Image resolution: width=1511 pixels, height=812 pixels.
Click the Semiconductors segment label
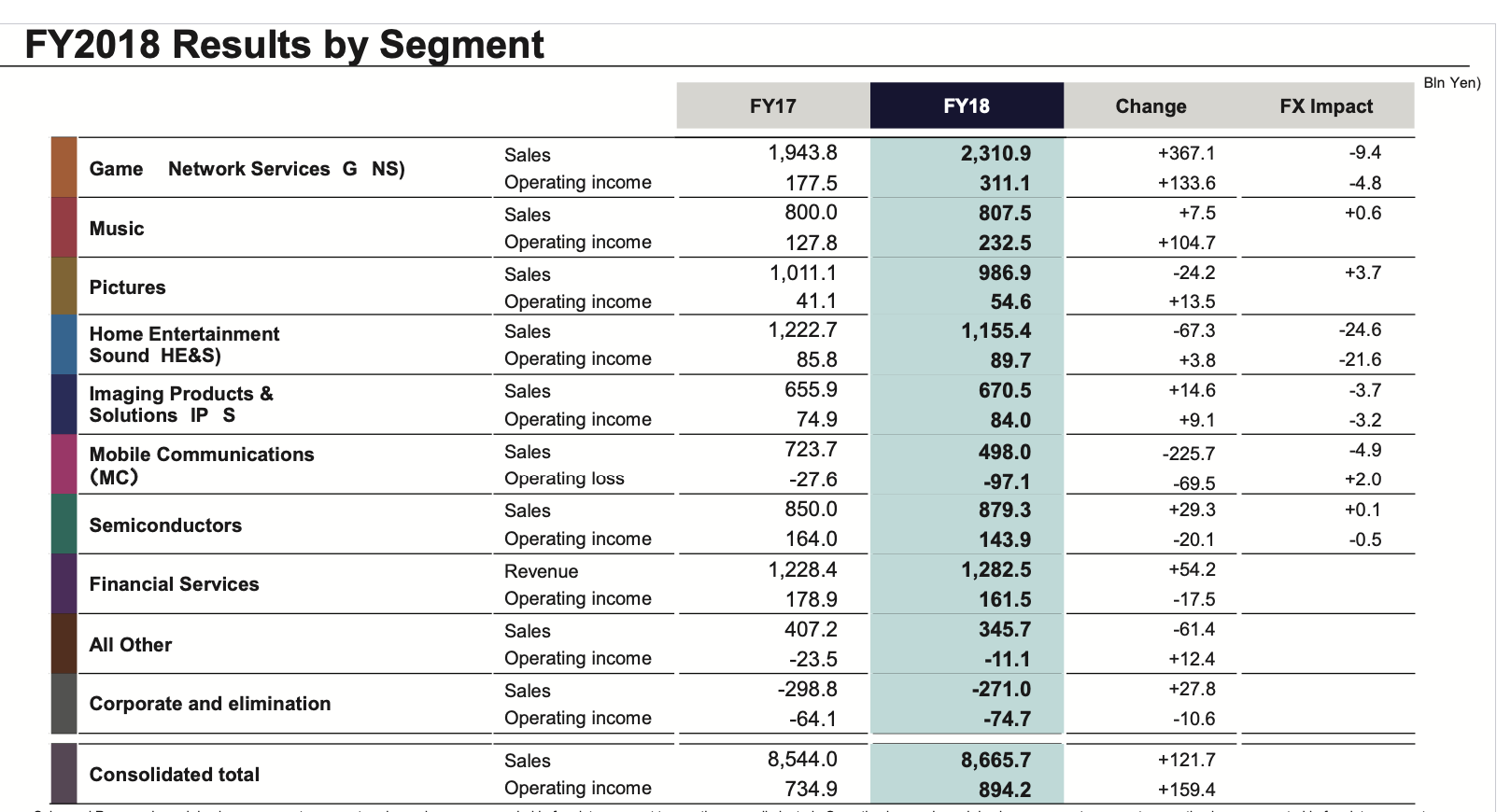(x=165, y=525)
